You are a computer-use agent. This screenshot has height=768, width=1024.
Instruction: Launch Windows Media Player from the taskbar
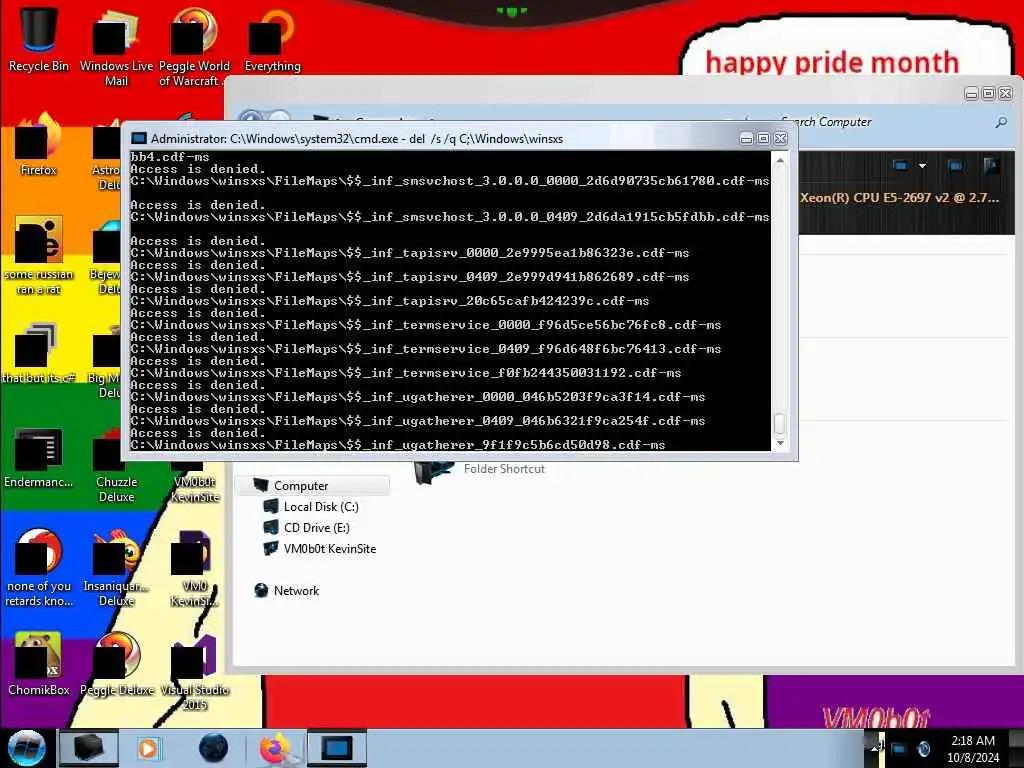[x=148, y=748]
